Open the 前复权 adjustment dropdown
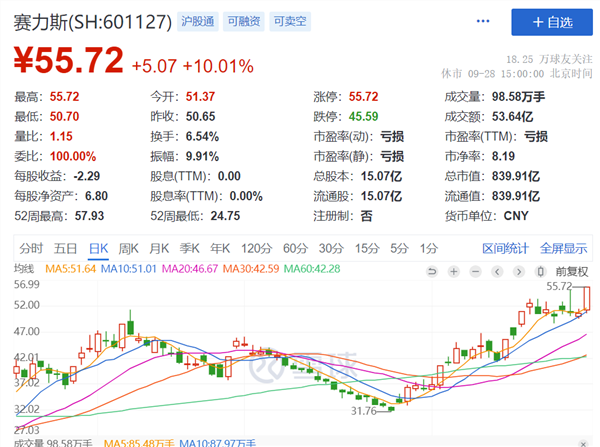Screen dimensions: 600x447 pos(572,271)
